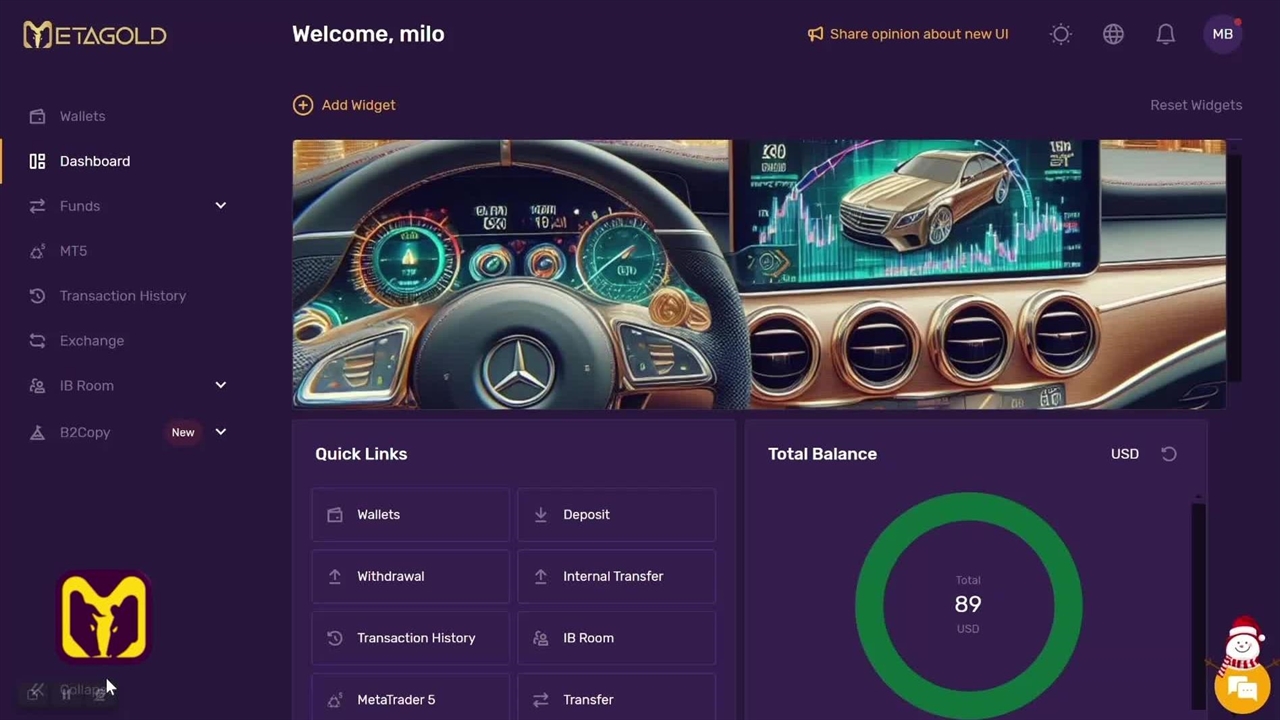Open the live chat bubble

tap(1241, 689)
